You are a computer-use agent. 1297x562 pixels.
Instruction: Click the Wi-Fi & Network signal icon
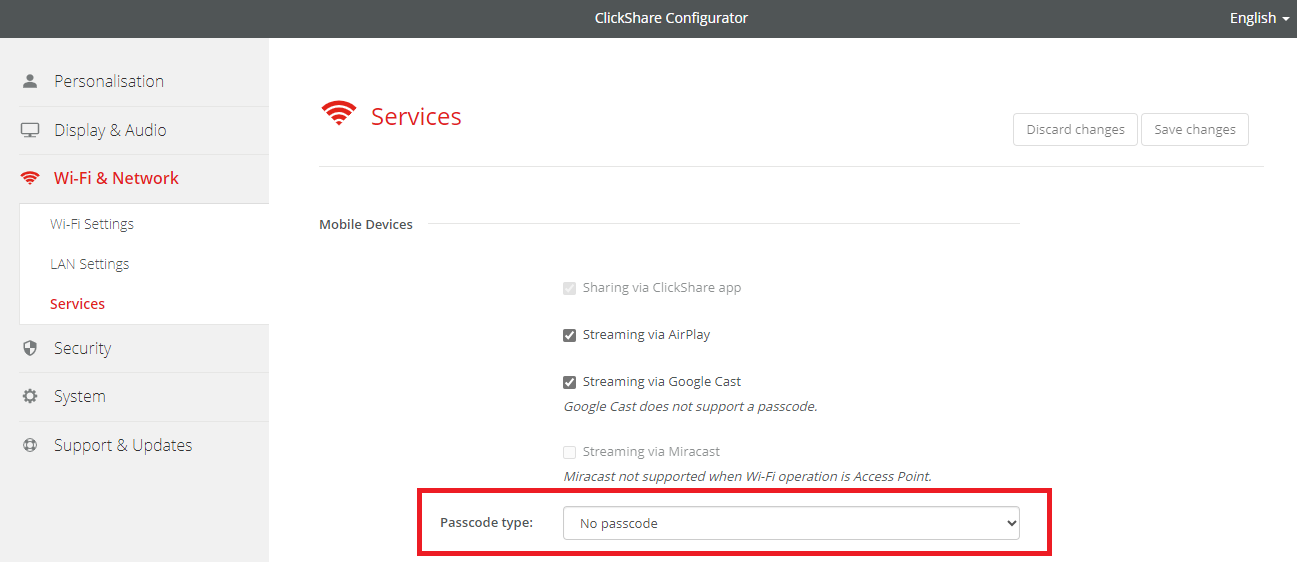[30, 178]
